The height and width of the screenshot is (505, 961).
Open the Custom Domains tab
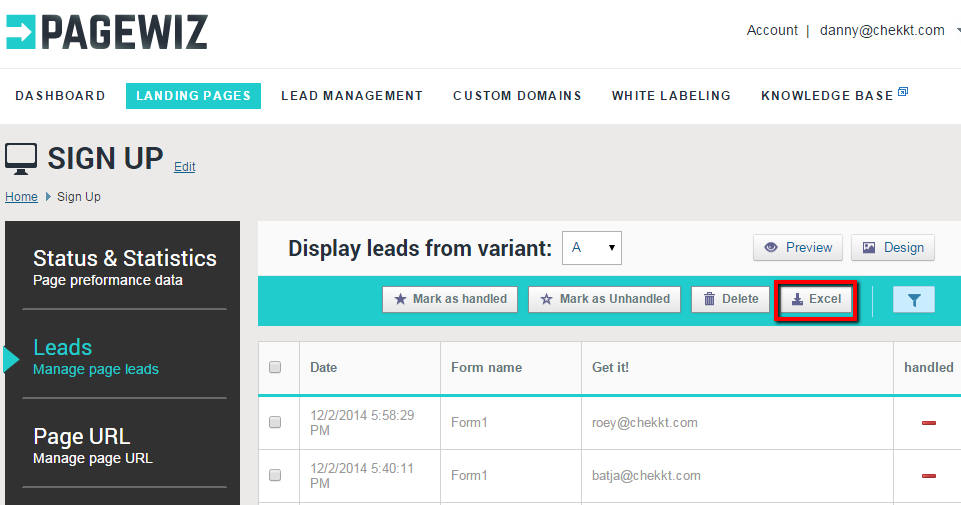point(517,96)
